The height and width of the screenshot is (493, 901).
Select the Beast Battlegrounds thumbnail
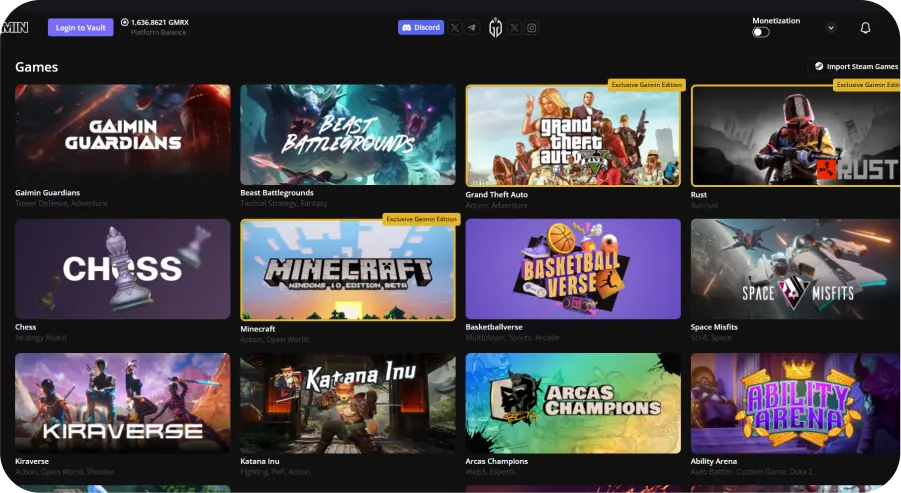coord(347,134)
